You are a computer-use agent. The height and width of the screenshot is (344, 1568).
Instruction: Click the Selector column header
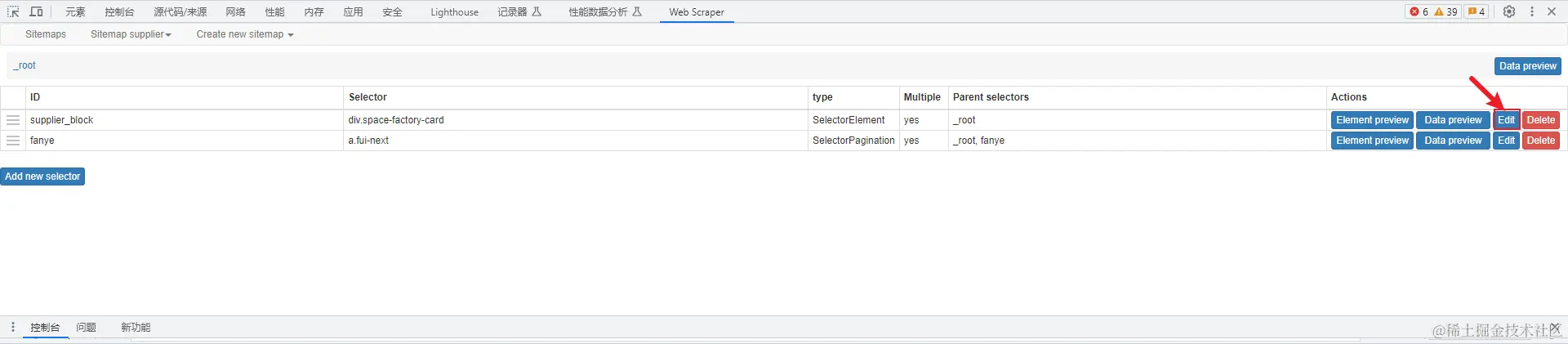point(576,97)
